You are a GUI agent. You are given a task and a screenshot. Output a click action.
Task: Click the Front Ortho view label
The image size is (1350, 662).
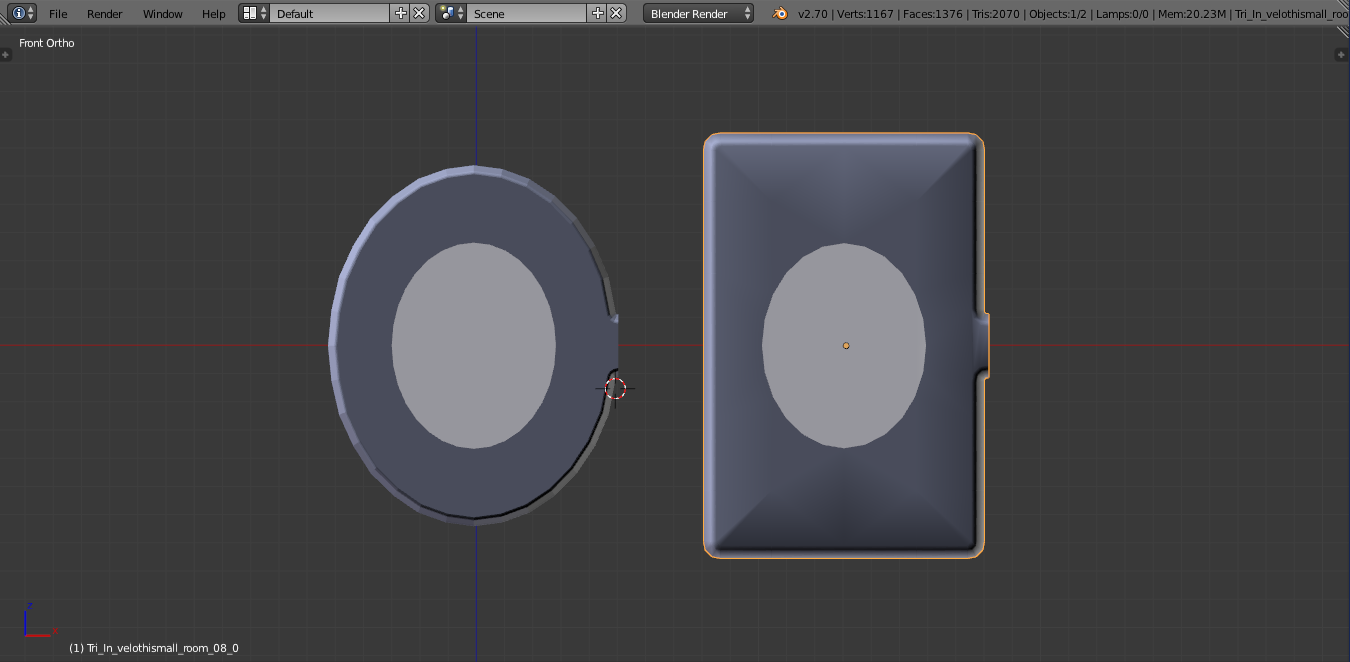coord(47,43)
